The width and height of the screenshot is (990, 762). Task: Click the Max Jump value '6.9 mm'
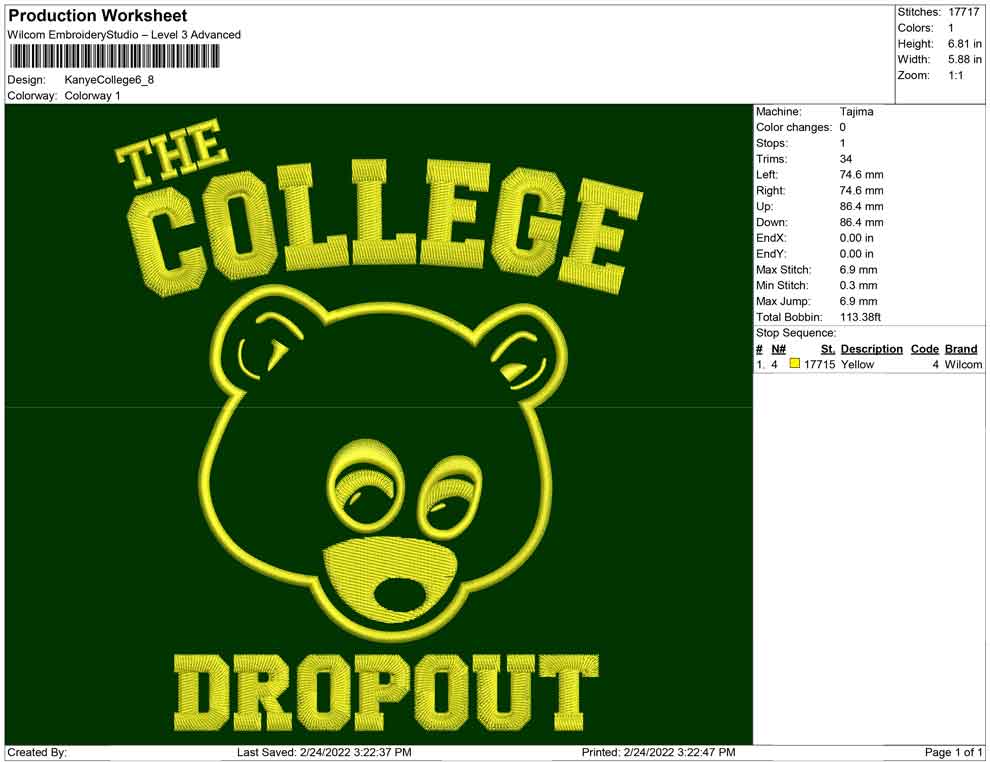[x=858, y=301]
